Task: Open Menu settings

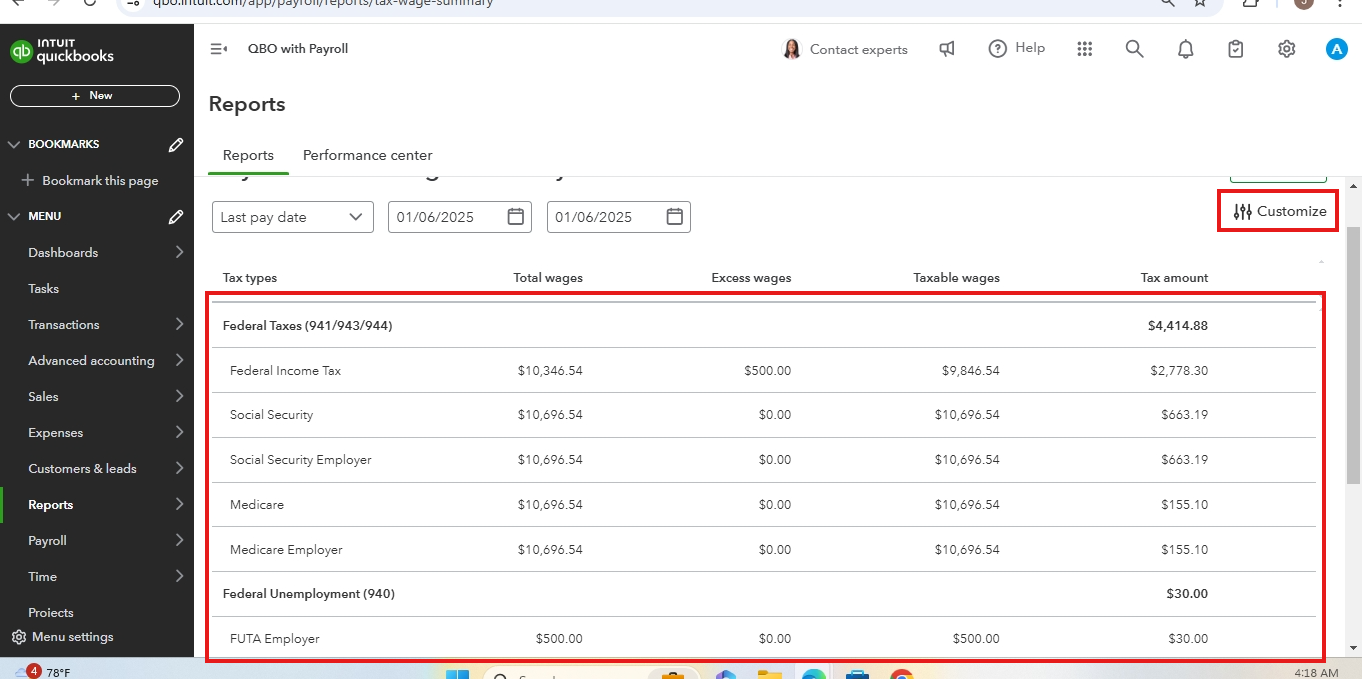Action: (62, 637)
